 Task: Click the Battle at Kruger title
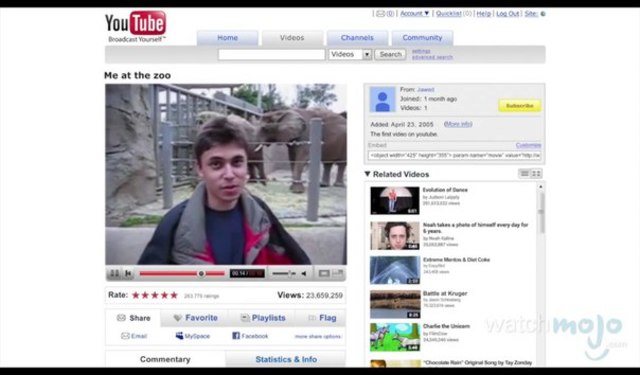(445, 293)
